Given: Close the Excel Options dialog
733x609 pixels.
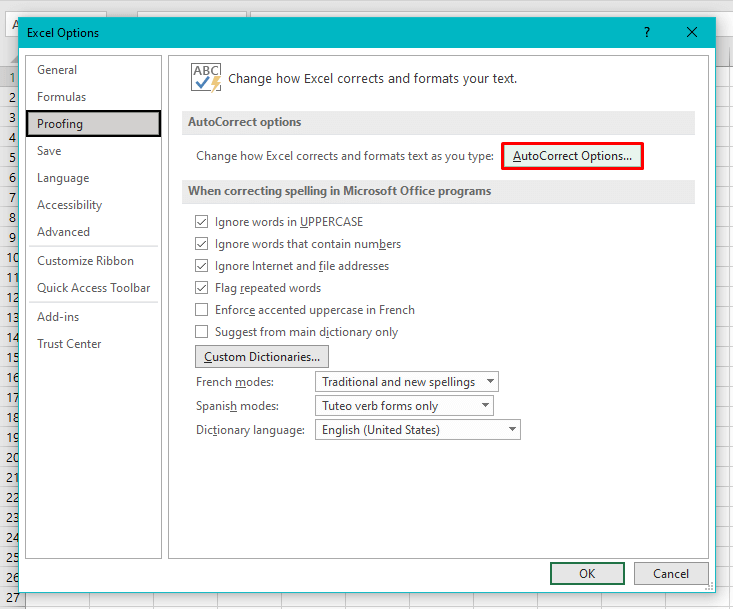Looking at the screenshot, I should (x=692, y=32).
